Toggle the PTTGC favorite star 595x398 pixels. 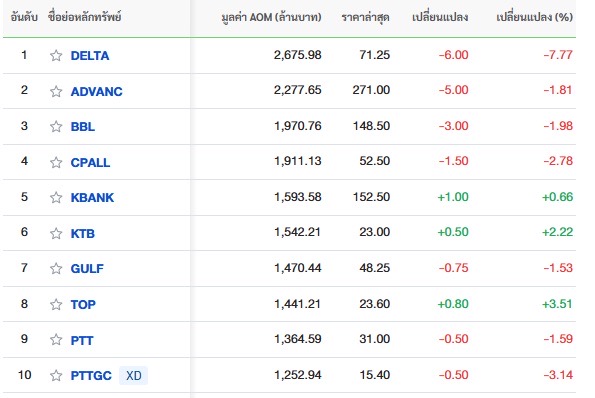coord(56,375)
